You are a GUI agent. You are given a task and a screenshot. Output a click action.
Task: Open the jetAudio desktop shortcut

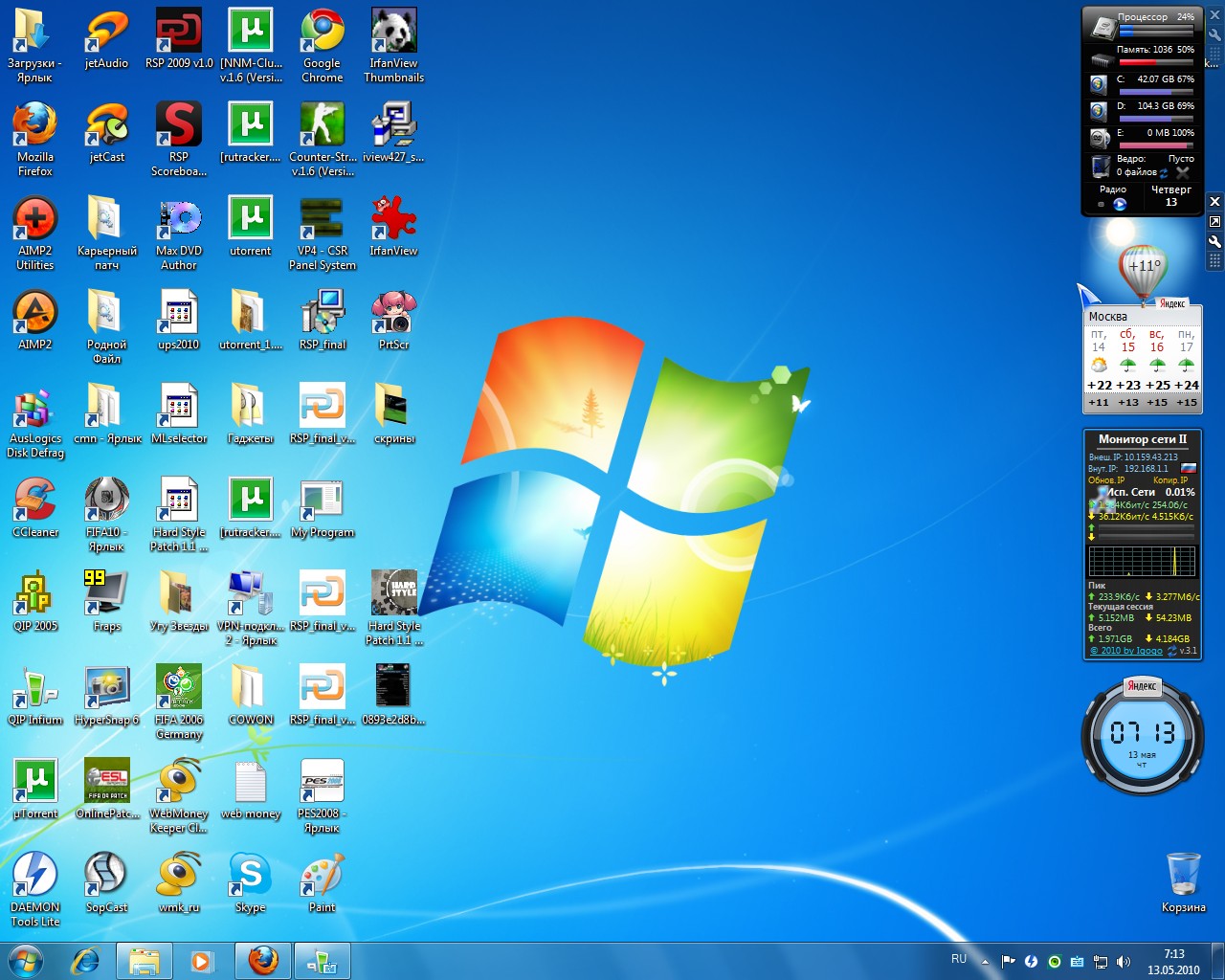[x=106, y=38]
